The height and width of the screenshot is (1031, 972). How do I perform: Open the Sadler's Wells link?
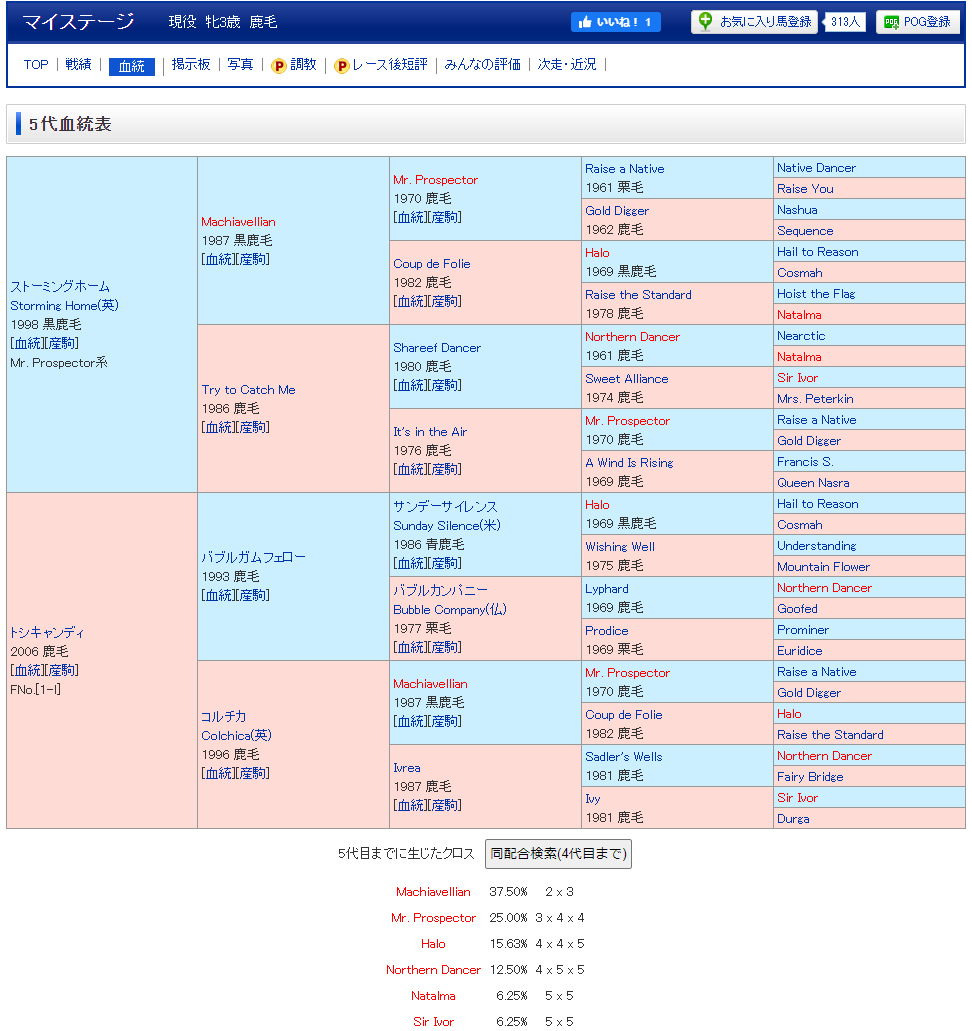(x=624, y=757)
